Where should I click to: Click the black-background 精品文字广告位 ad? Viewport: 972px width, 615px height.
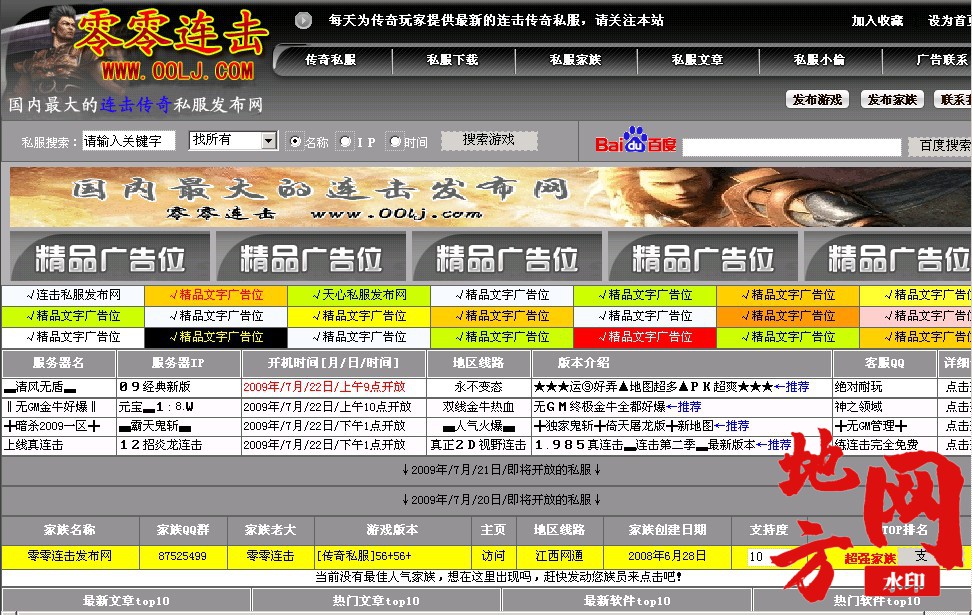point(216,337)
